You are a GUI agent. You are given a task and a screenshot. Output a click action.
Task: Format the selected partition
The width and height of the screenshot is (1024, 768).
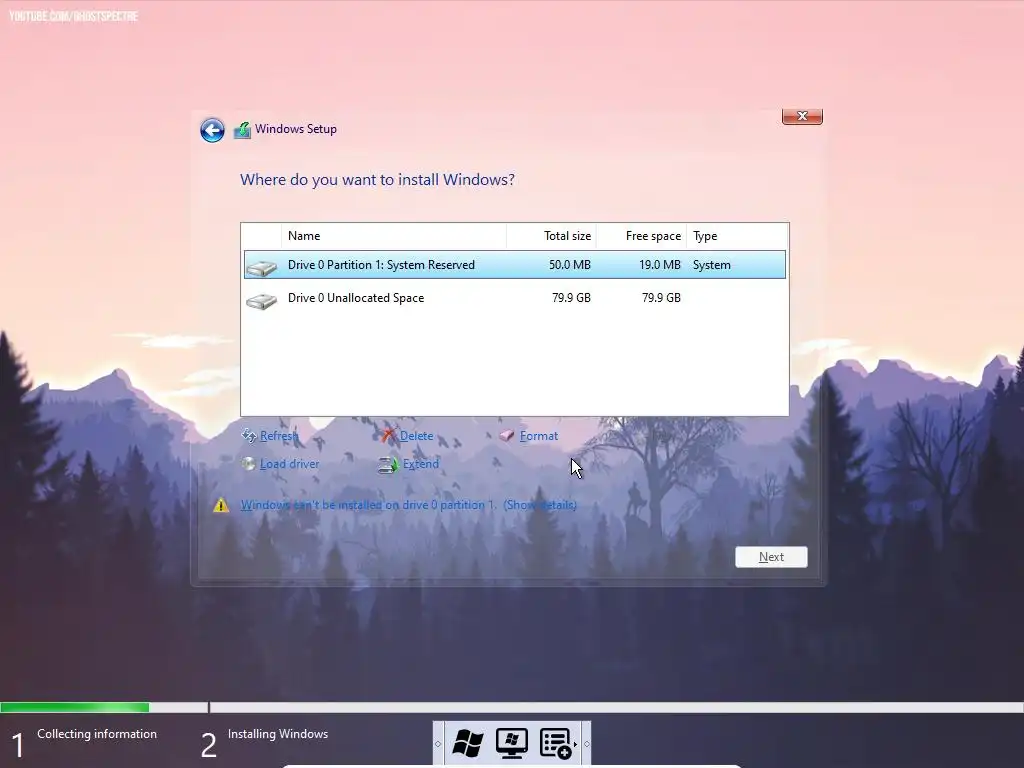coord(539,436)
